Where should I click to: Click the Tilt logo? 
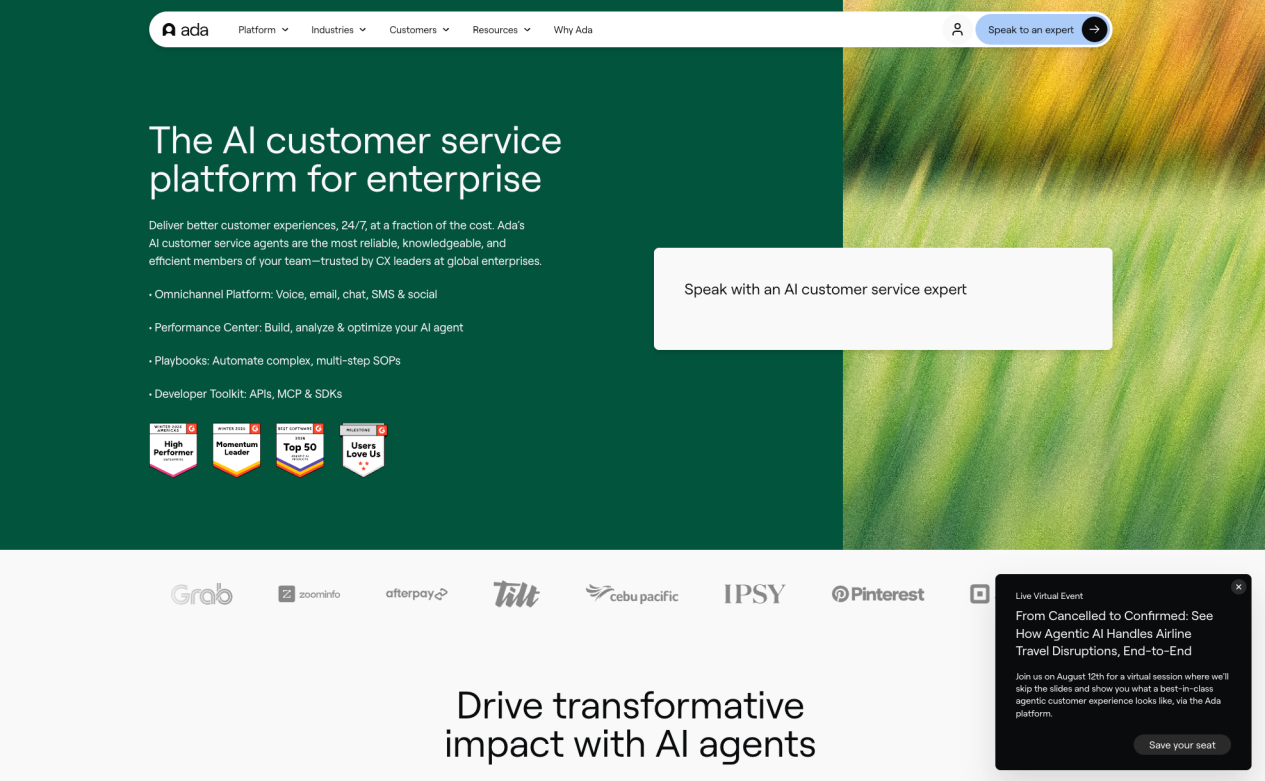click(x=516, y=594)
